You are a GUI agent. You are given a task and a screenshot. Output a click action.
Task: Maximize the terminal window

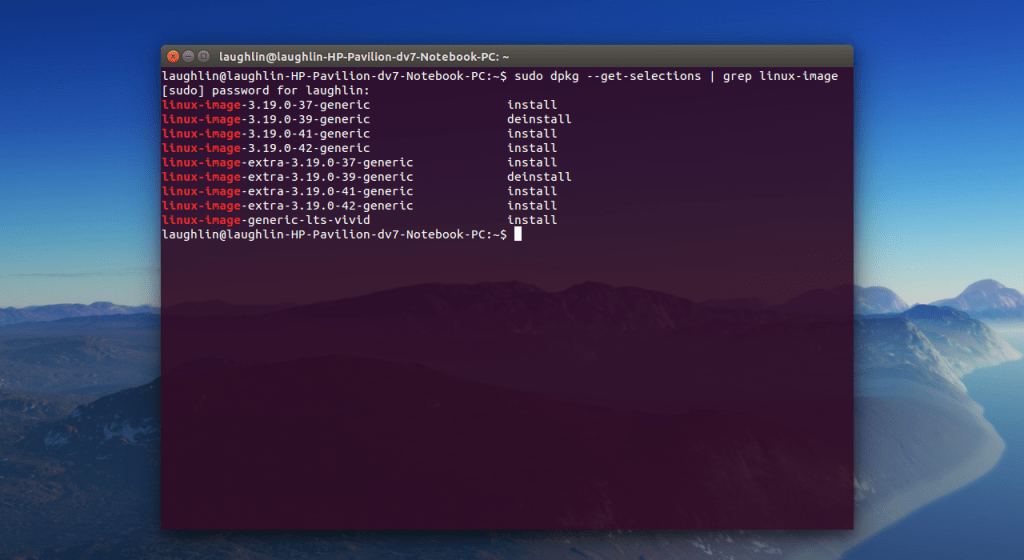[x=203, y=56]
